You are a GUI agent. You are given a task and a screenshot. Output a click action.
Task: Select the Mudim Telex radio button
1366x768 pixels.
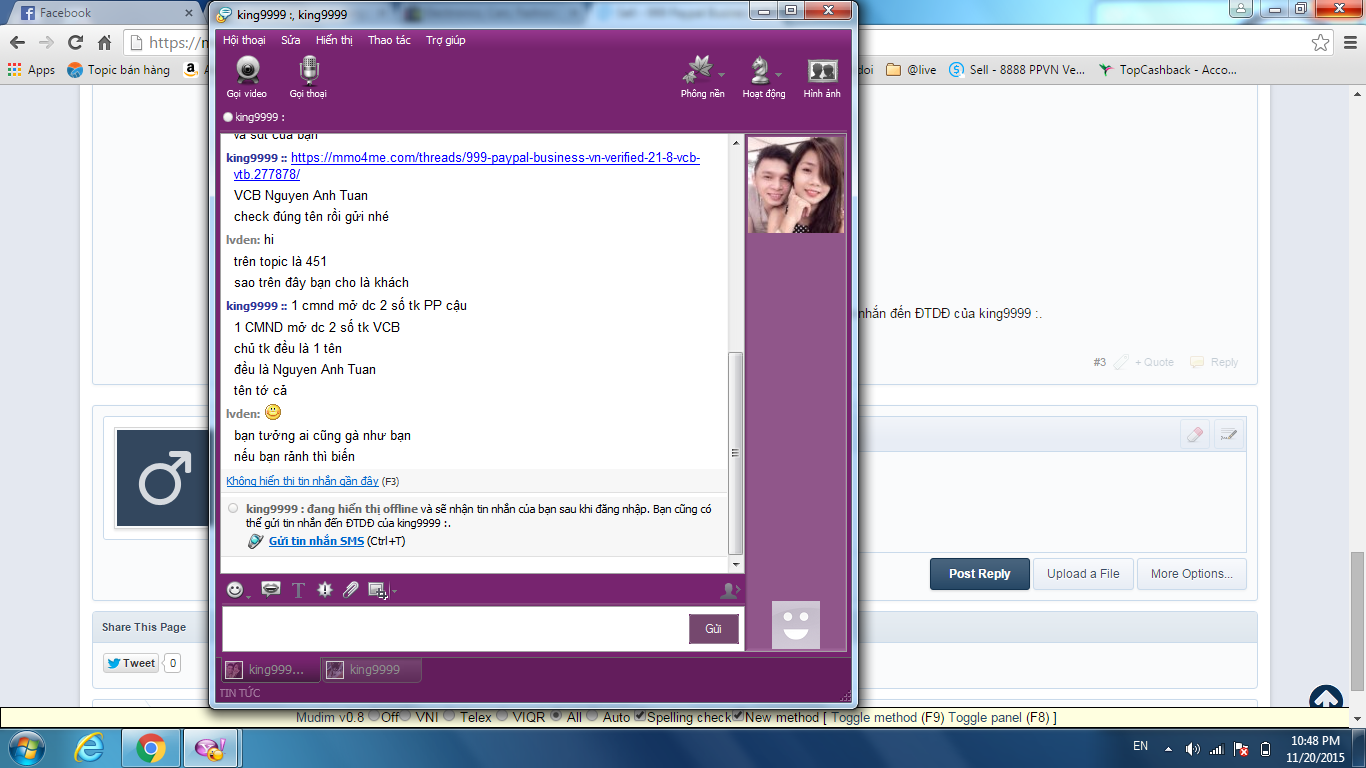pyautogui.click(x=450, y=716)
